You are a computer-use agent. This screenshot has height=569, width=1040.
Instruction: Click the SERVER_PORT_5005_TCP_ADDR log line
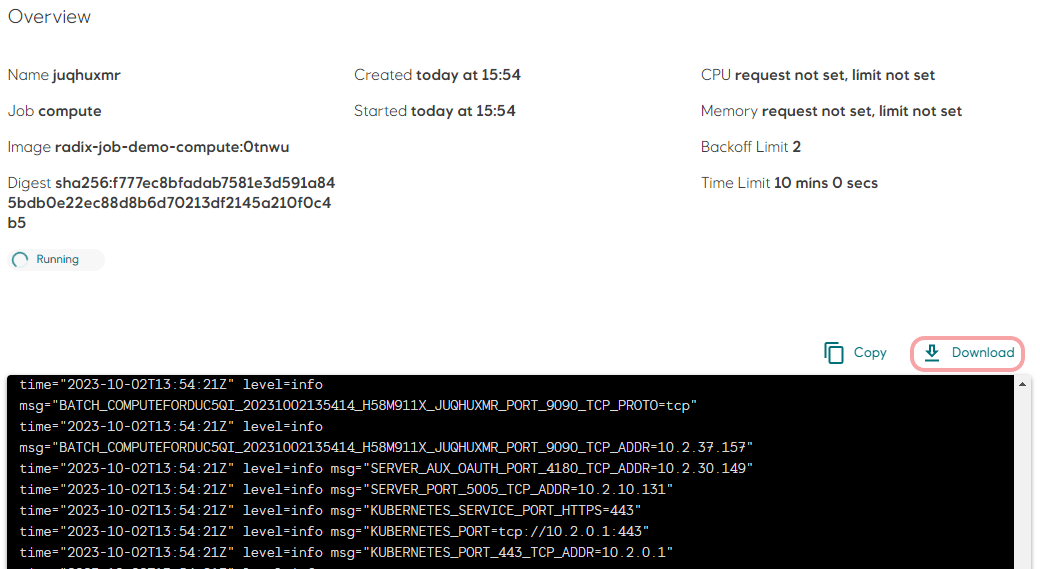520,489
